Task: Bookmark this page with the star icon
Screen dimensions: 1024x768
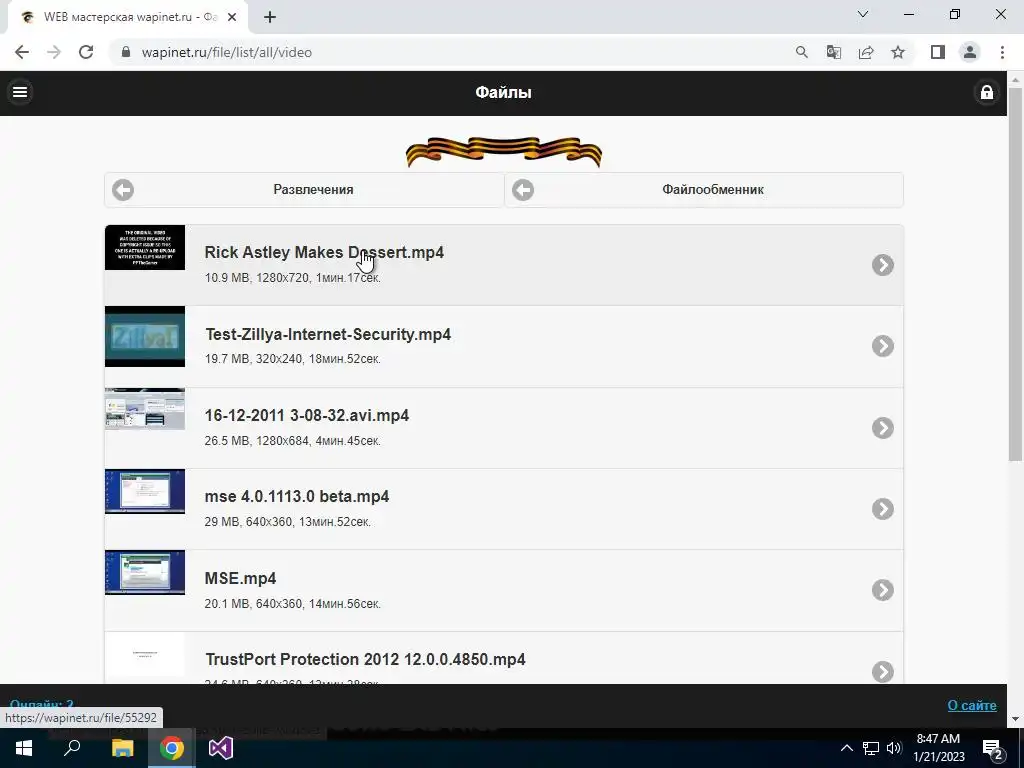Action: click(898, 52)
